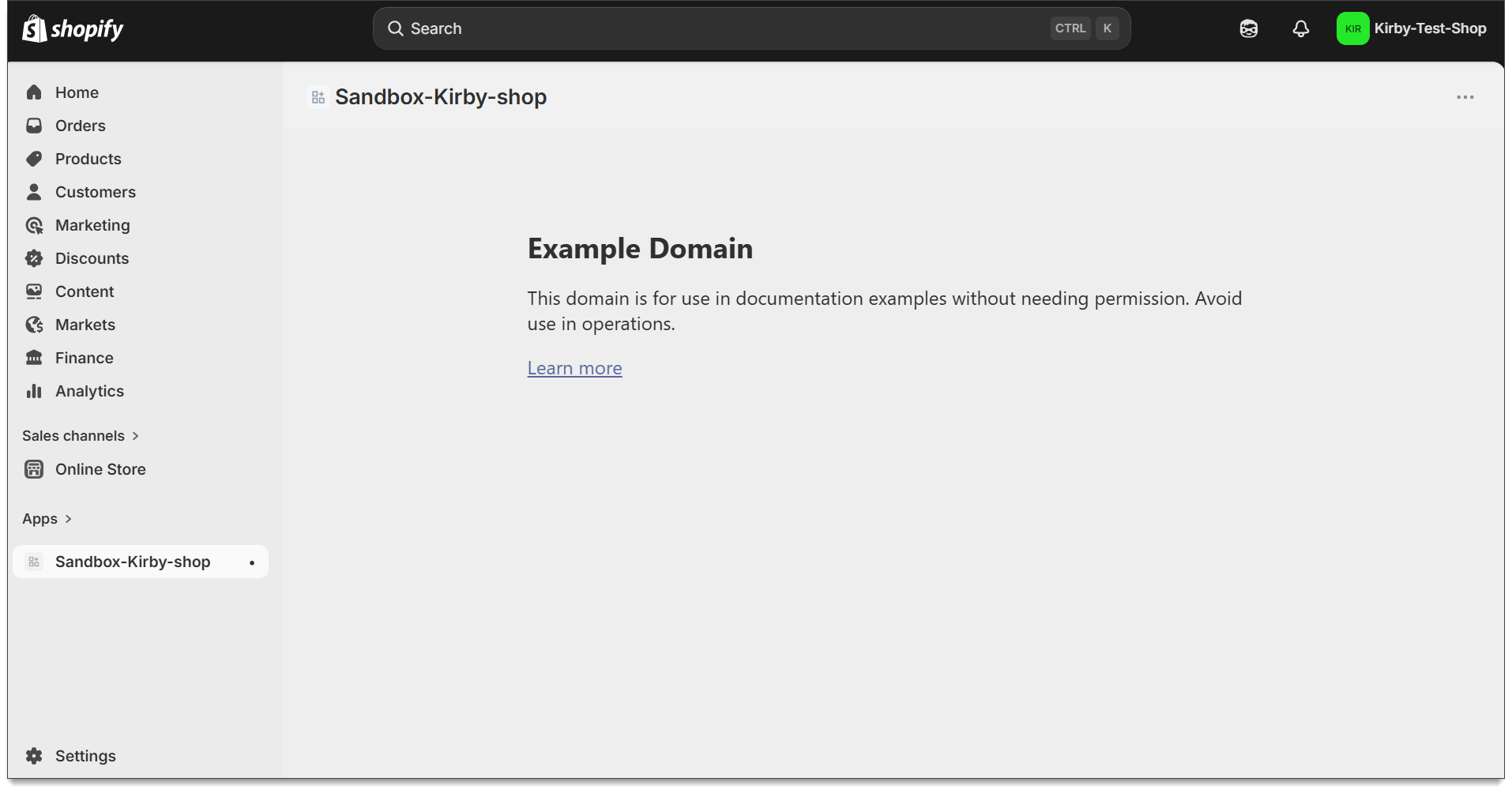
Task: Click the app icon beside the page title
Action: click(x=318, y=97)
